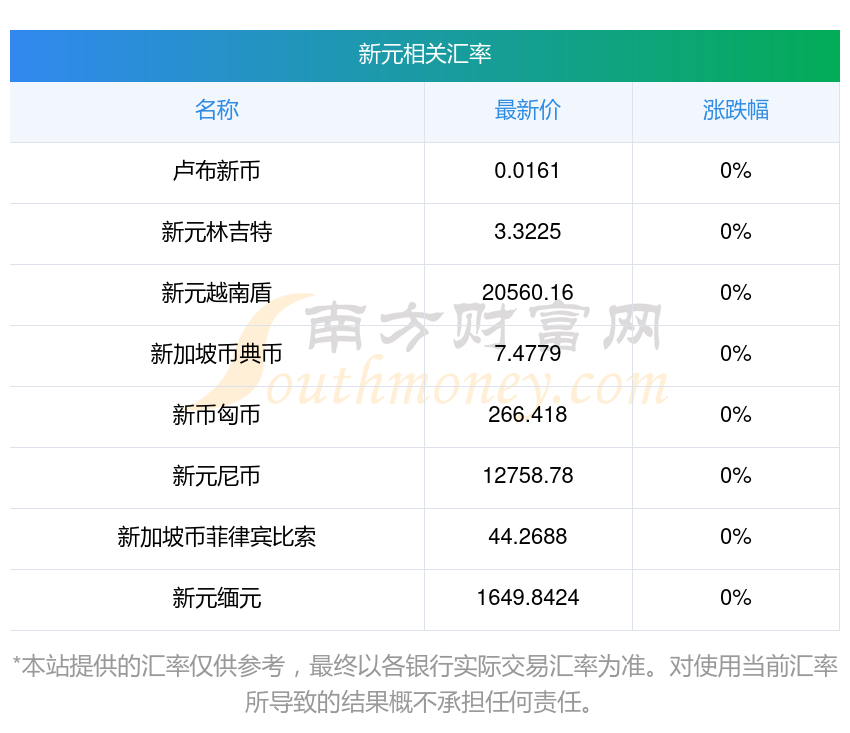Select the 新元尼币 row name
The height and width of the screenshot is (733, 850).
click(217, 476)
